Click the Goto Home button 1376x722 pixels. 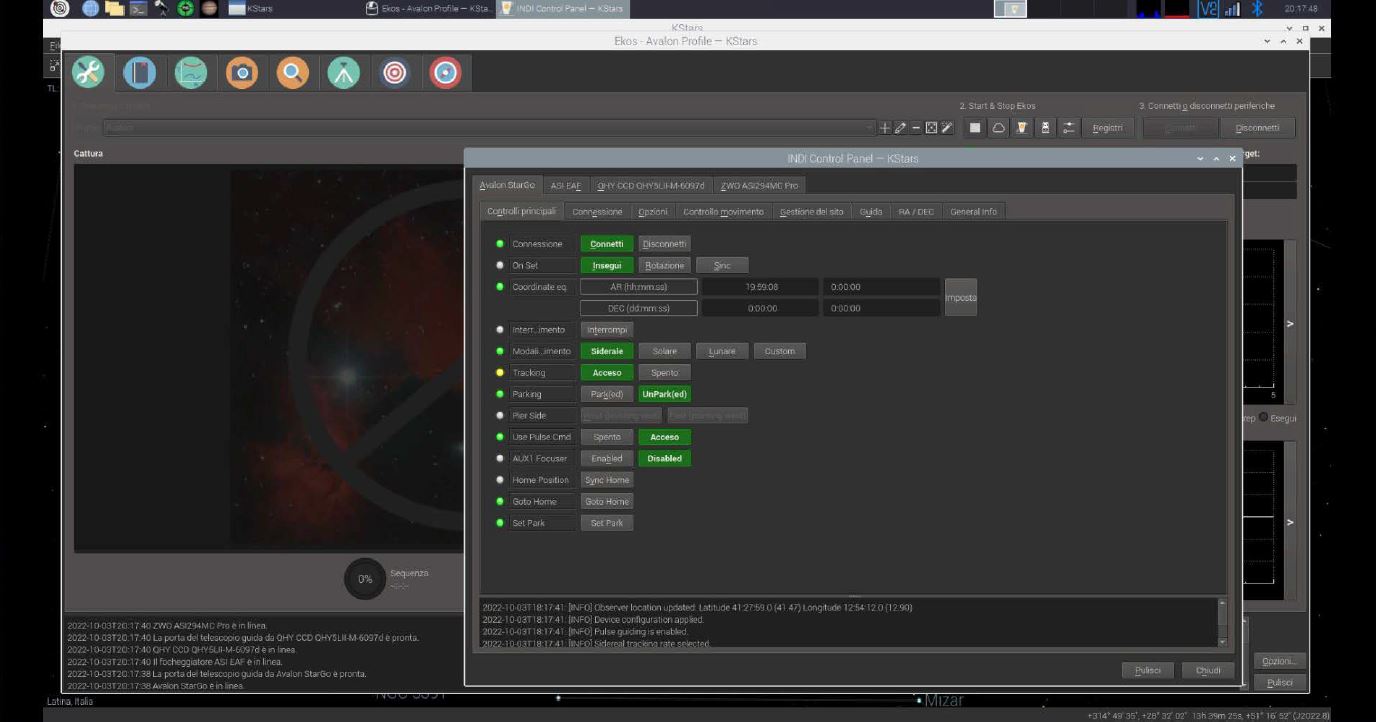pyautogui.click(x=607, y=501)
